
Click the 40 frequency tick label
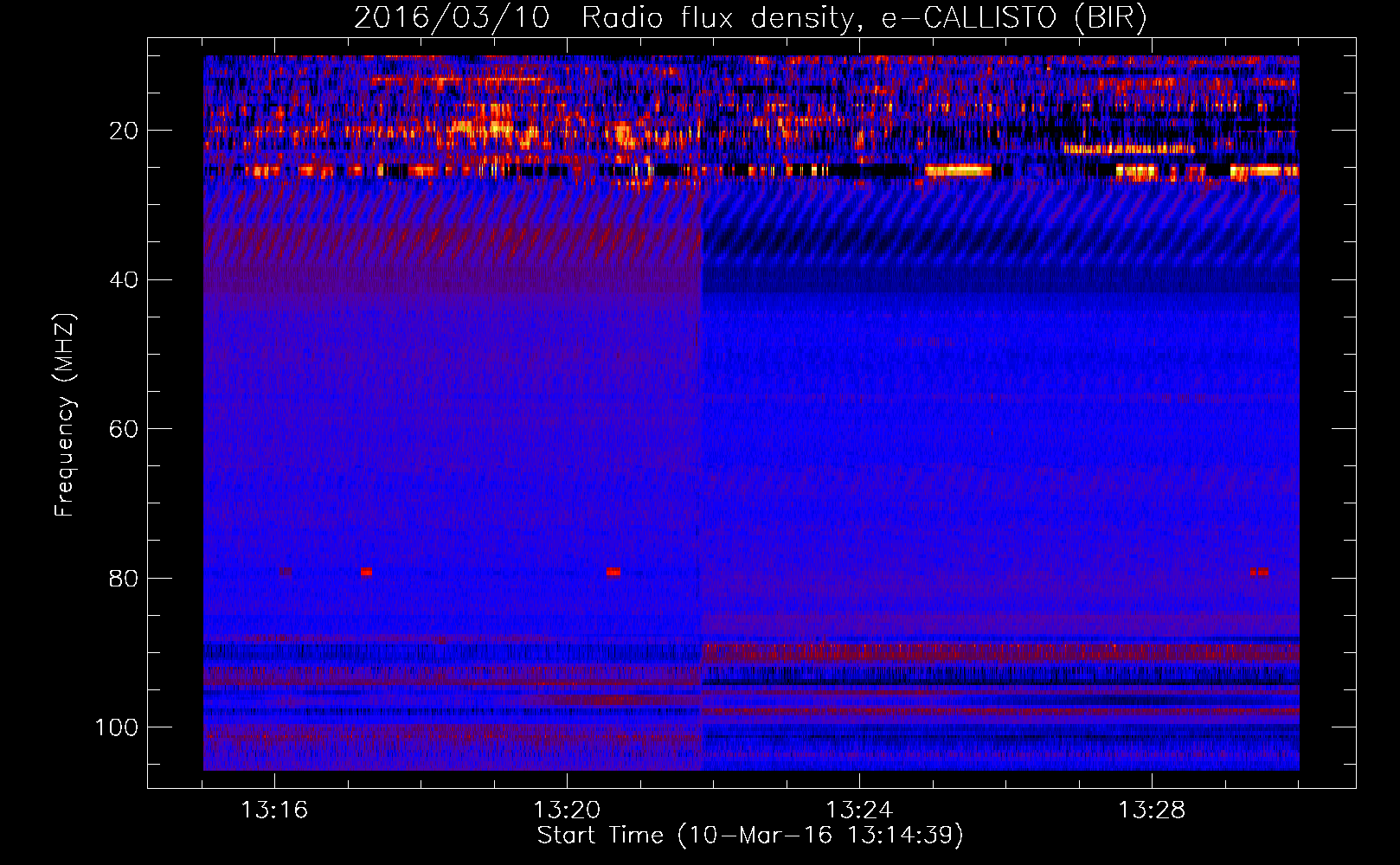click(x=124, y=279)
